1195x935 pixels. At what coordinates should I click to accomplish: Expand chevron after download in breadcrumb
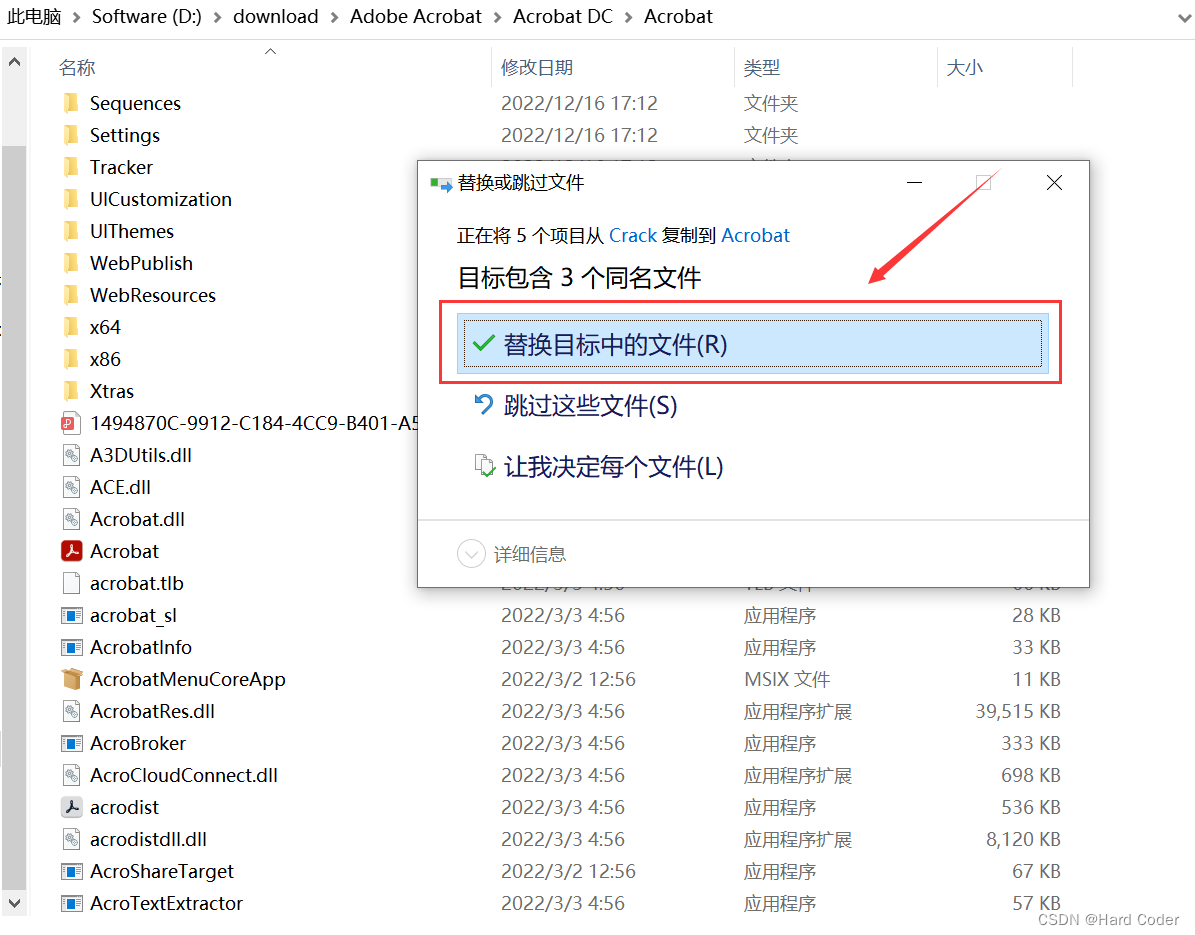334,17
